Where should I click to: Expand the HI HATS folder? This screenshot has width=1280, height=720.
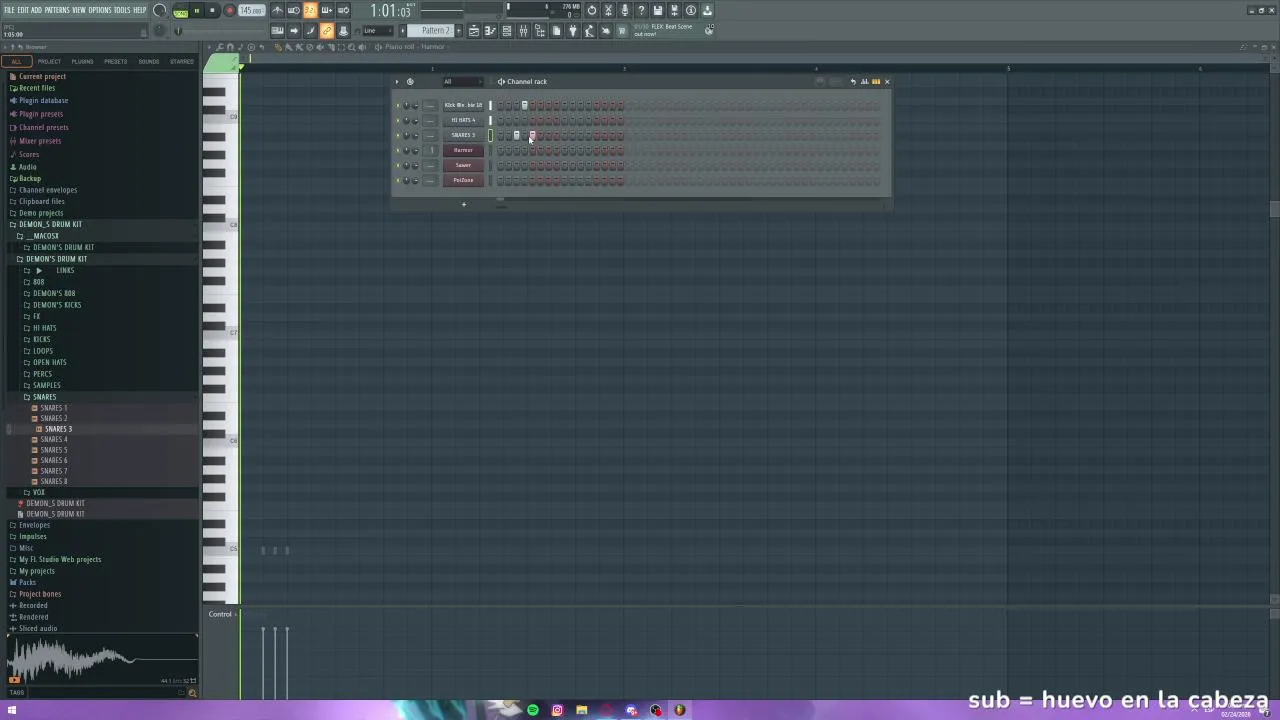coord(44,328)
